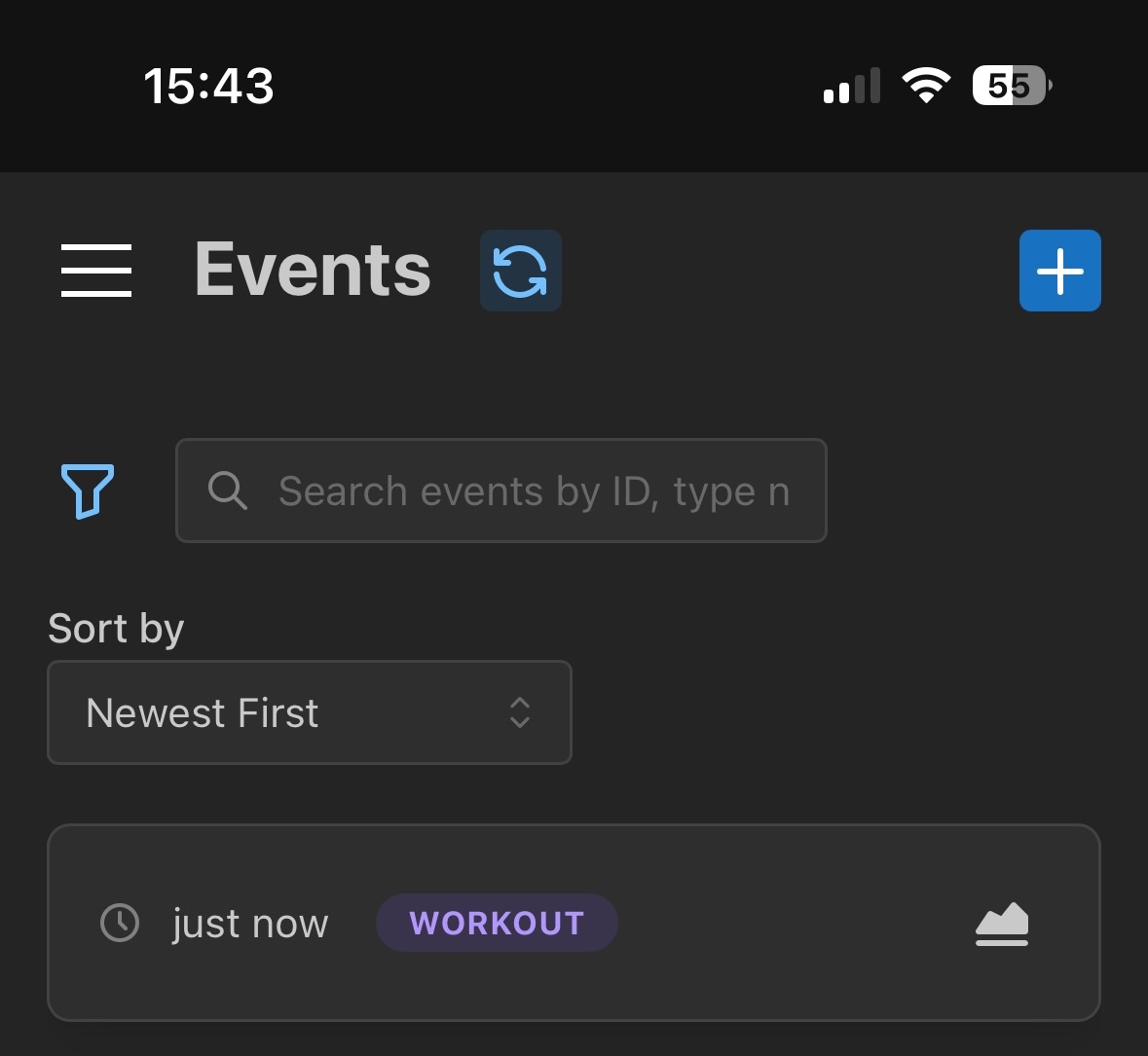1148x1056 pixels.
Task: Open the cellular signal status item
Action: [851, 86]
